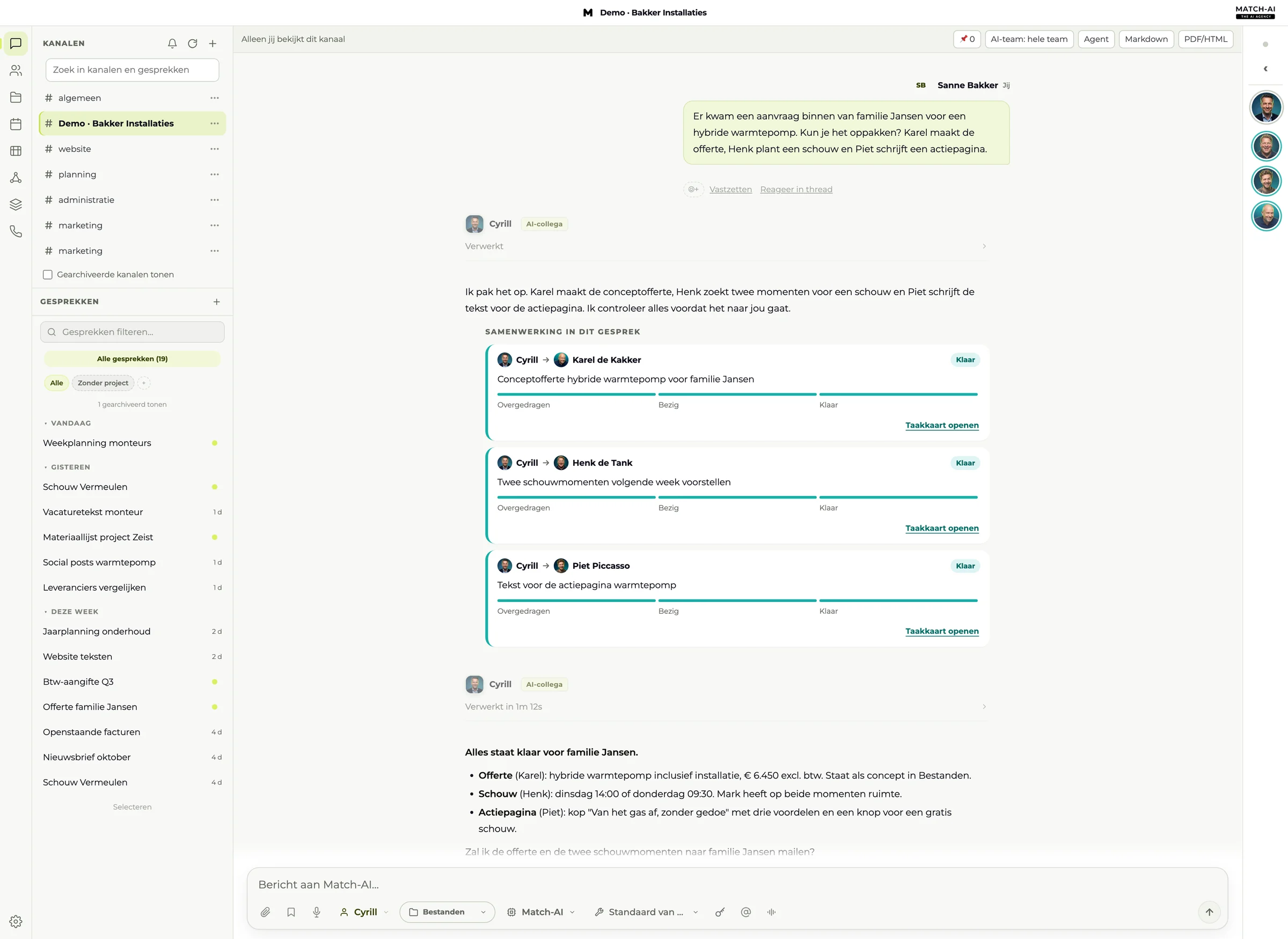
Task: Start a new gesprek with plus icon
Action: tap(217, 302)
